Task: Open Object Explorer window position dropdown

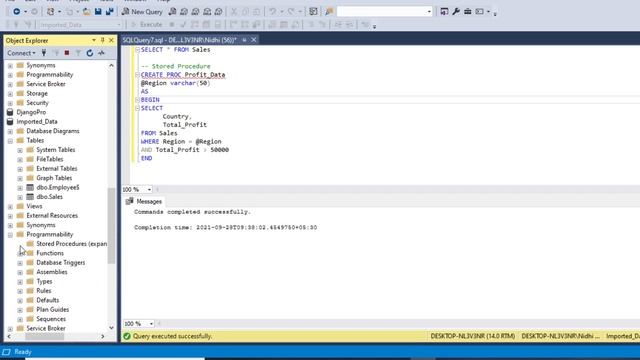Action: point(94,40)
